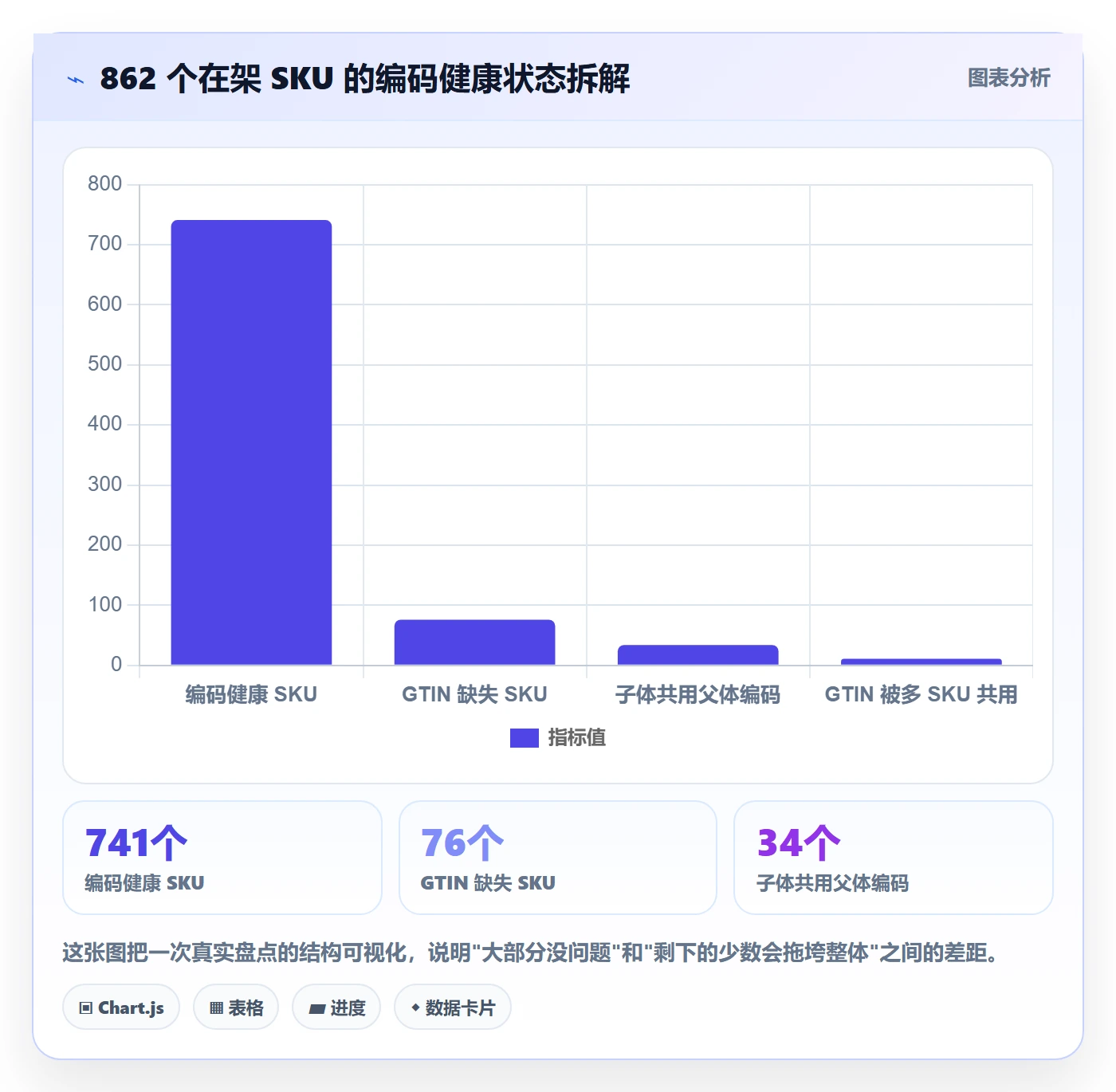
Task: Select the Chart.js tag chip
Action: point(121,1008)
